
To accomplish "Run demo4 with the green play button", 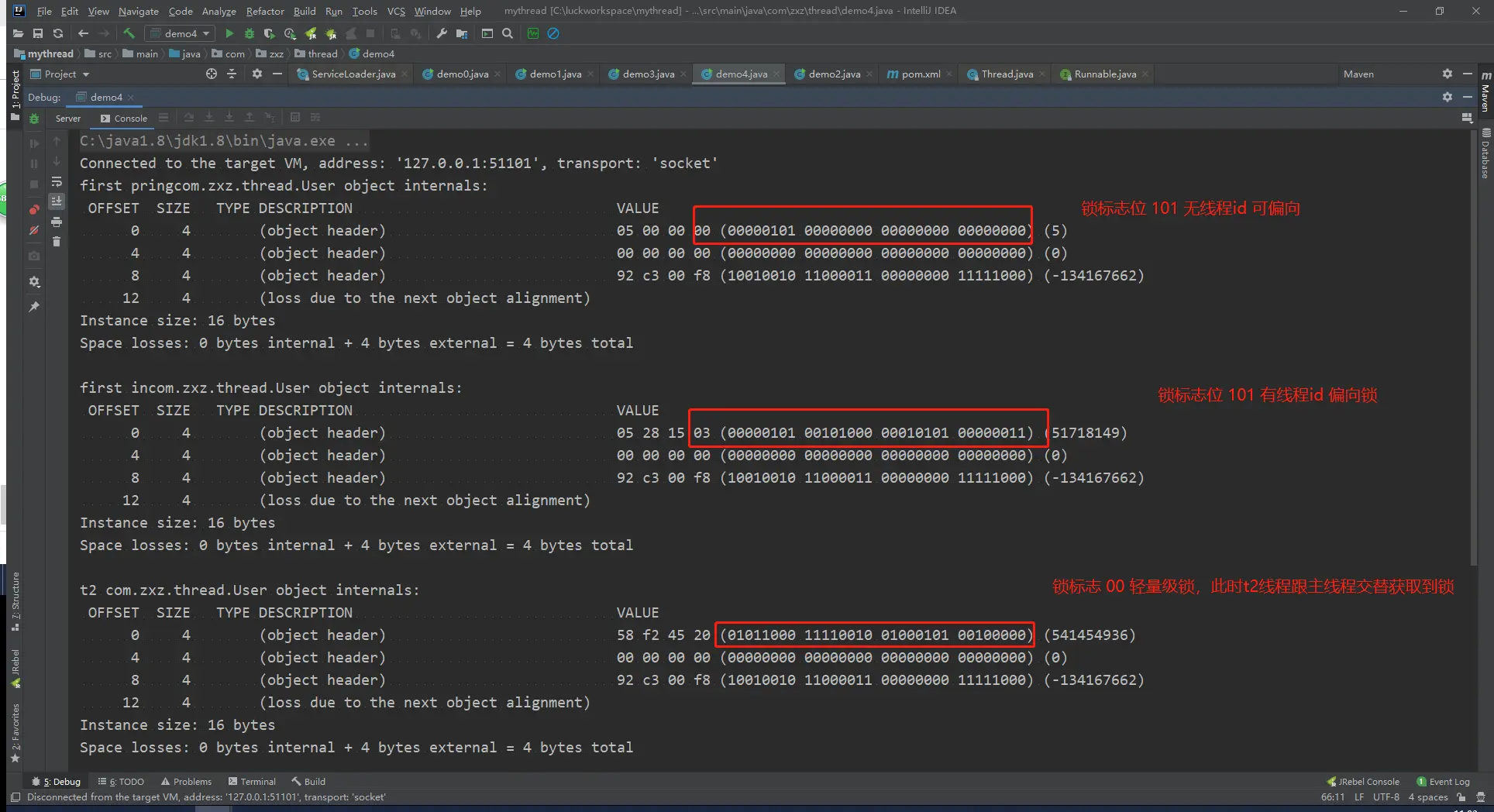I will 229,33.
